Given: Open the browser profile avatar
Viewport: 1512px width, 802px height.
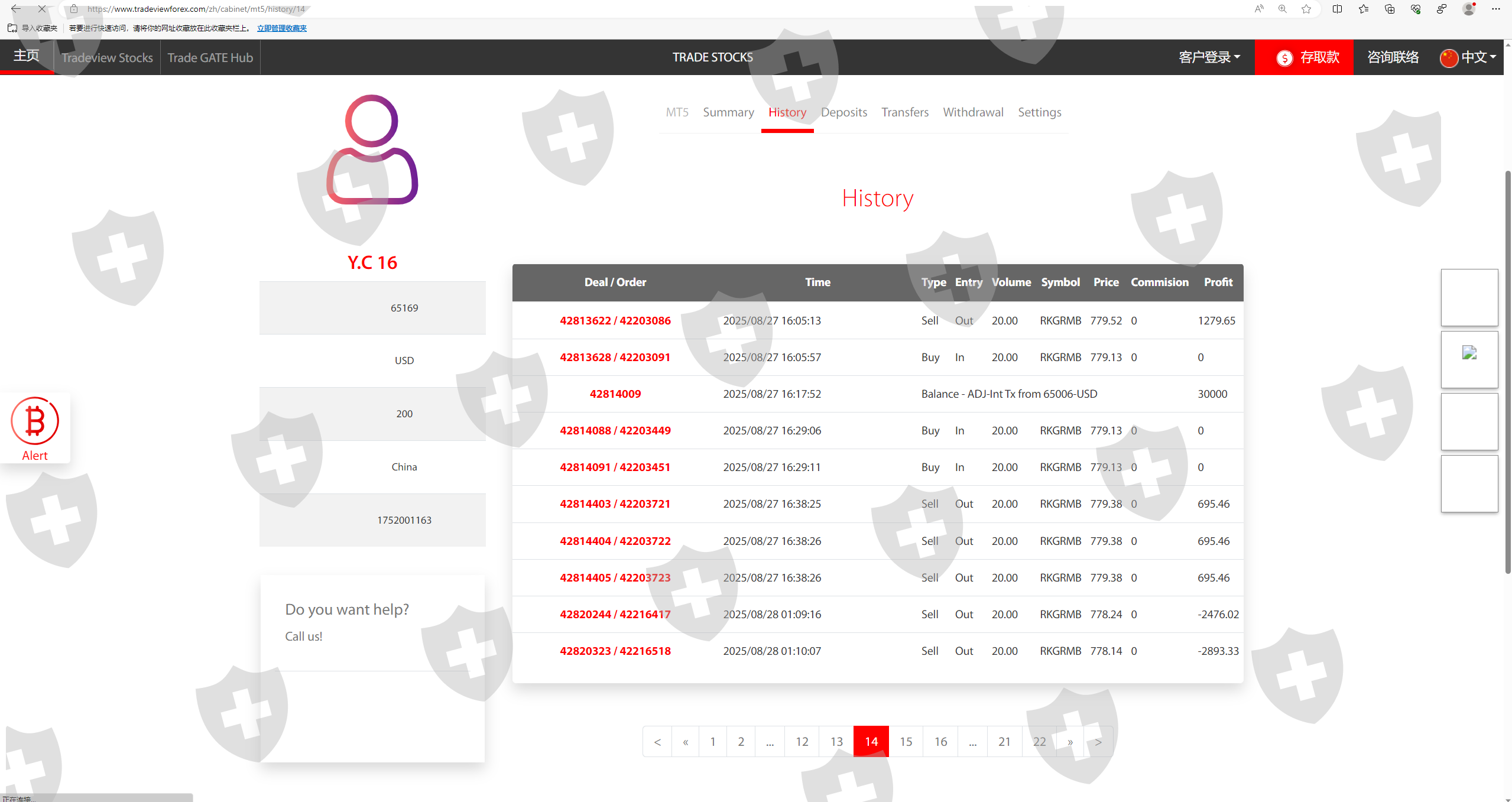Looking at the screenshot, I should [x=1468, y=9].
